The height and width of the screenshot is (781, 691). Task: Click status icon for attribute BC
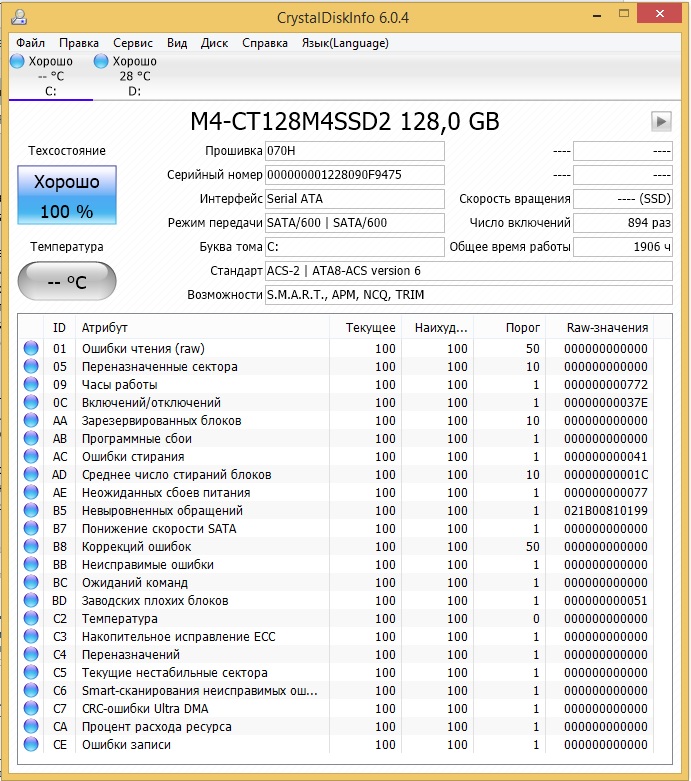coord(31,582)
